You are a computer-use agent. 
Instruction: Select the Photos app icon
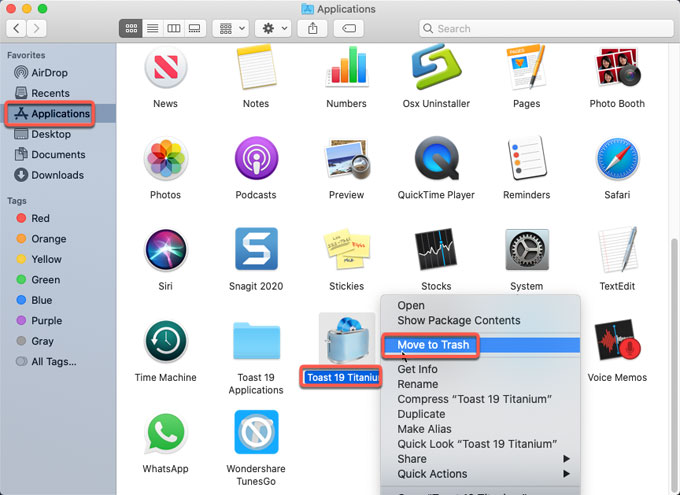click(x=166, y=158)
